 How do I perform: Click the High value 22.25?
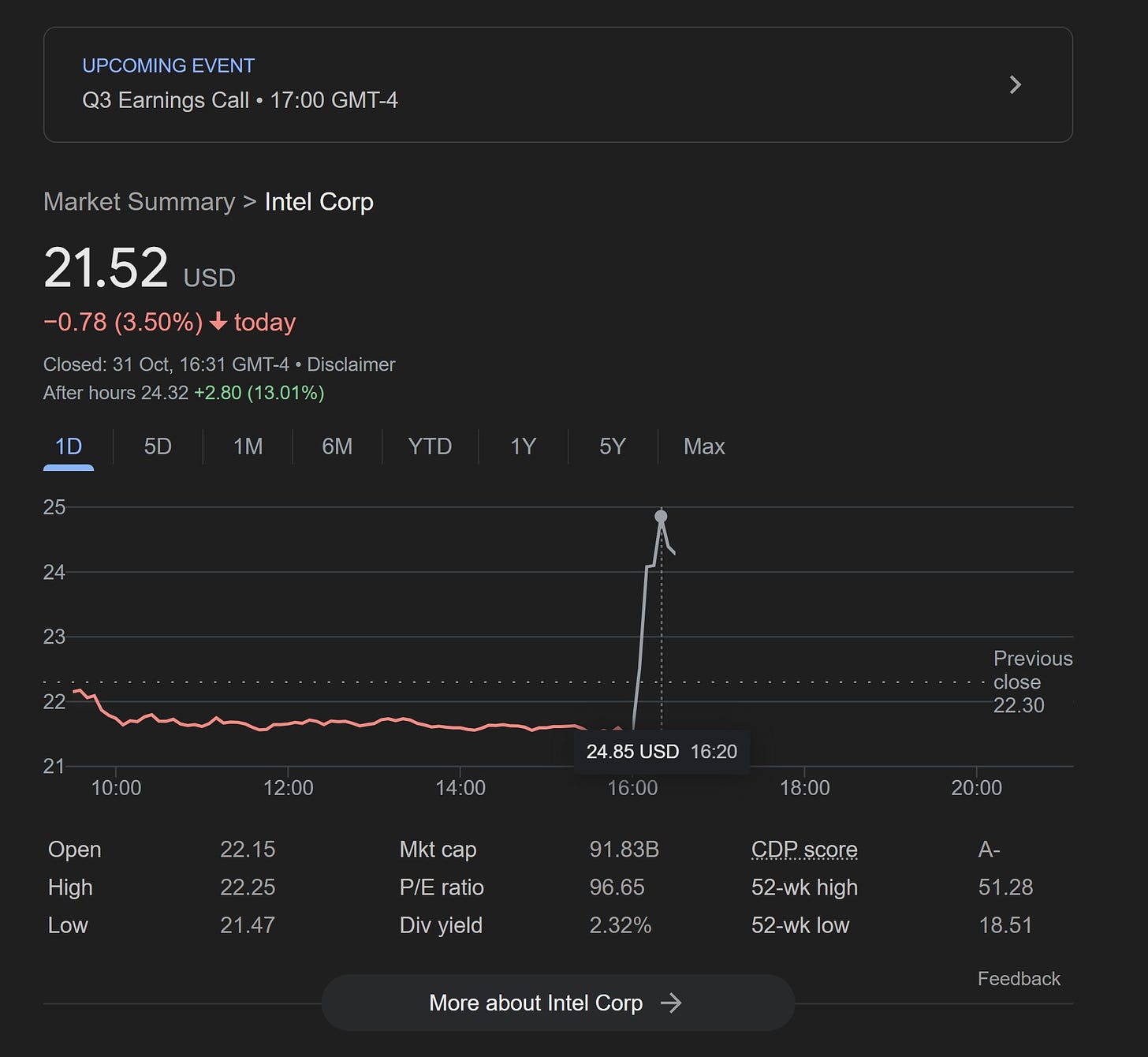(x=248, y=887)
